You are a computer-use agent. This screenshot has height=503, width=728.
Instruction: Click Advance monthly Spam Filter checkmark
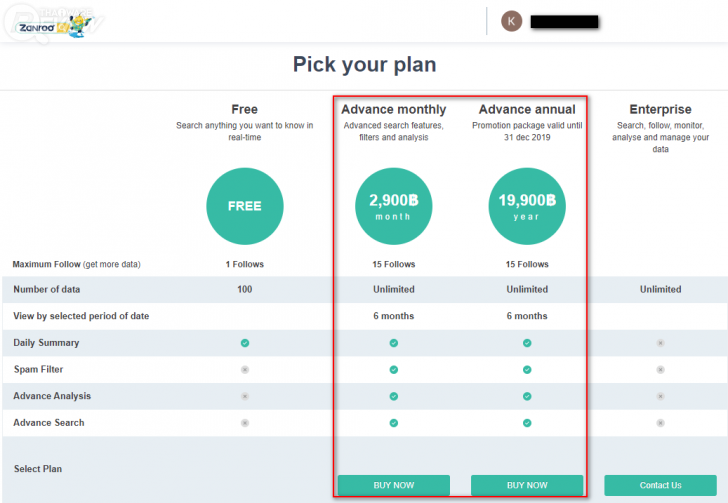pos(394,370)
